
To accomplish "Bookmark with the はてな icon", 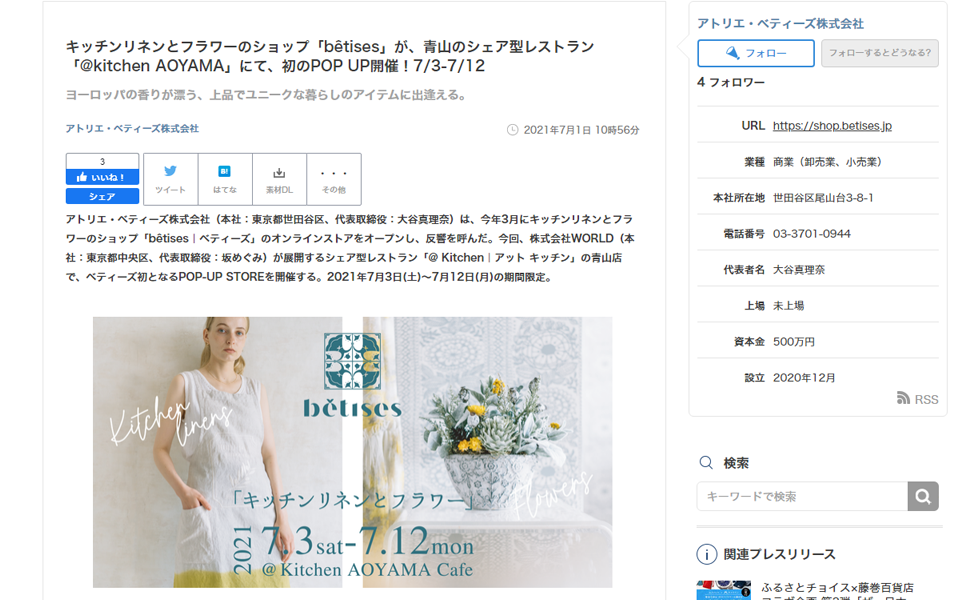I will pyautogui.click(x=225, y=179).
